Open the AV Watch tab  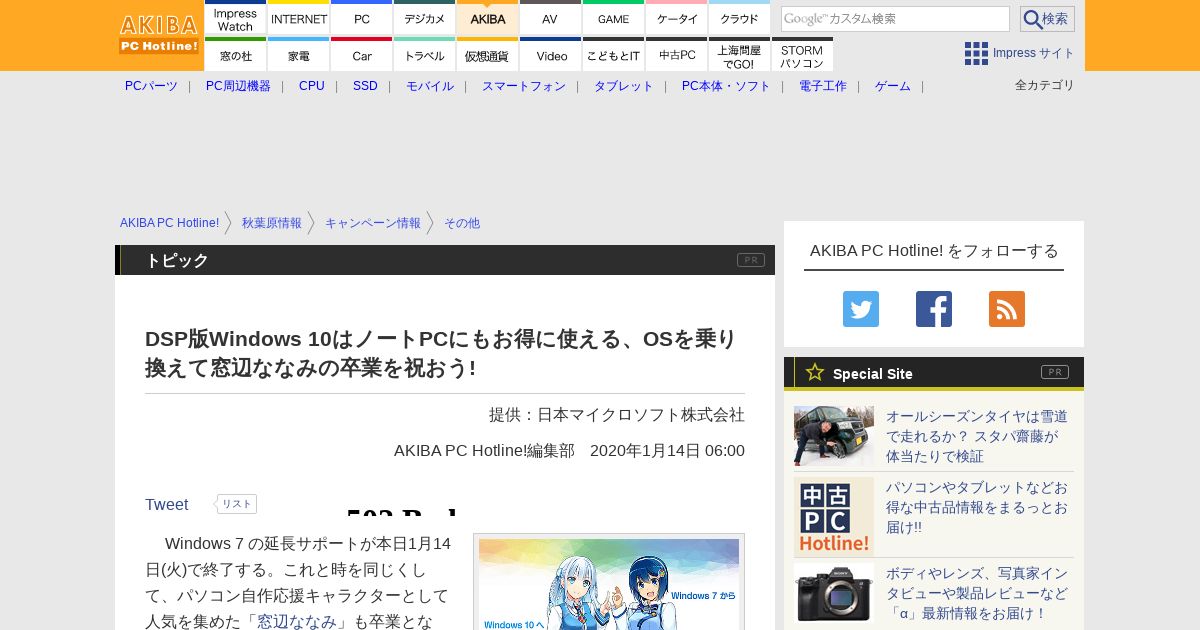550,18
